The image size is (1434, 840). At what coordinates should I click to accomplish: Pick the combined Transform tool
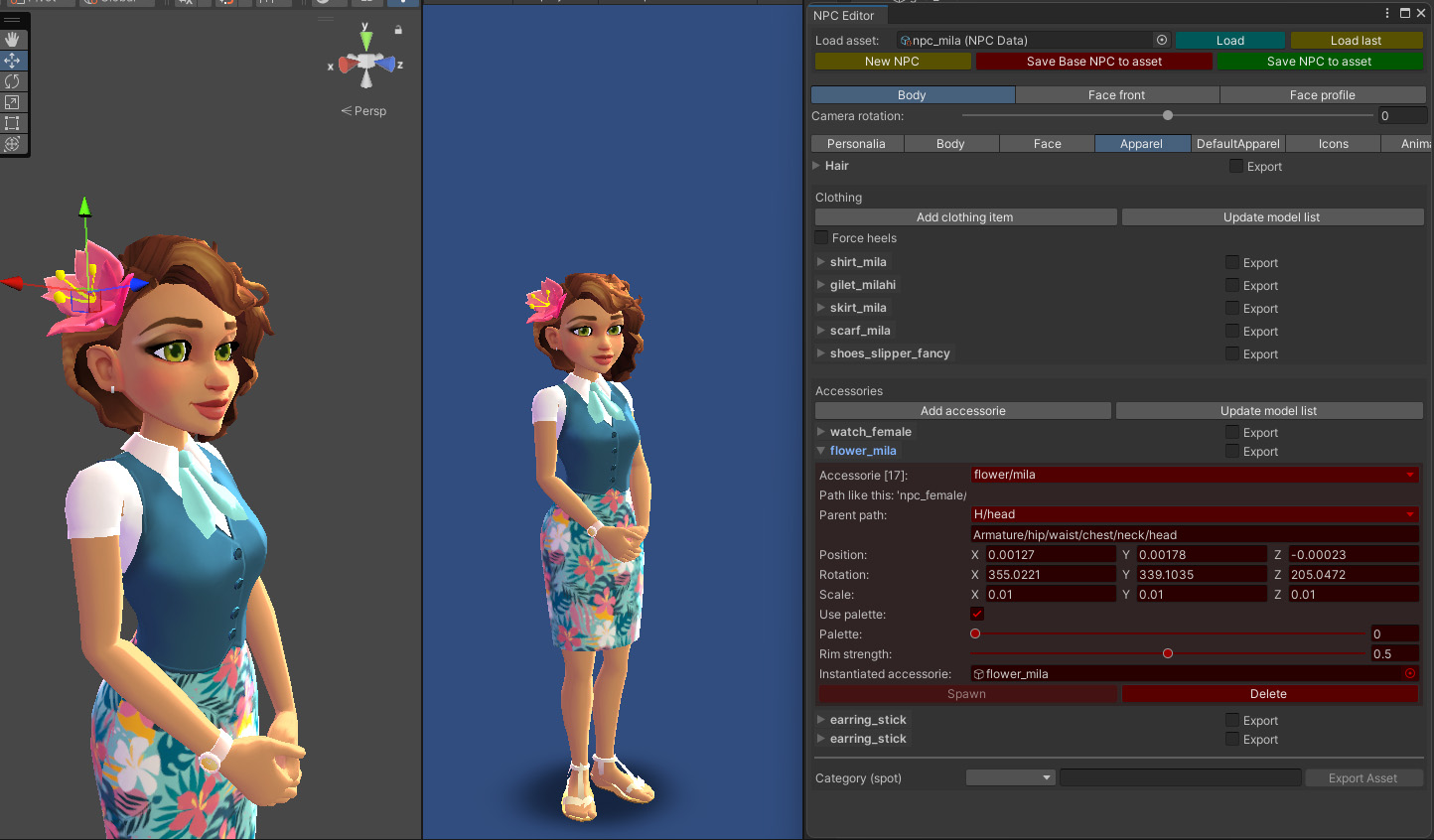pos(13,144)
